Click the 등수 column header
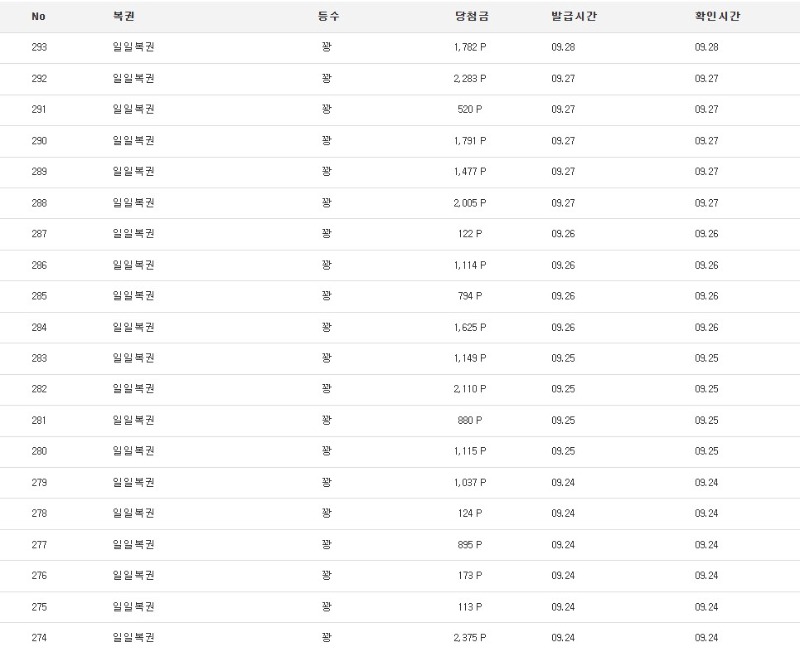The width and height of the screenshot is (800, 657). click(x=328, y=16)
